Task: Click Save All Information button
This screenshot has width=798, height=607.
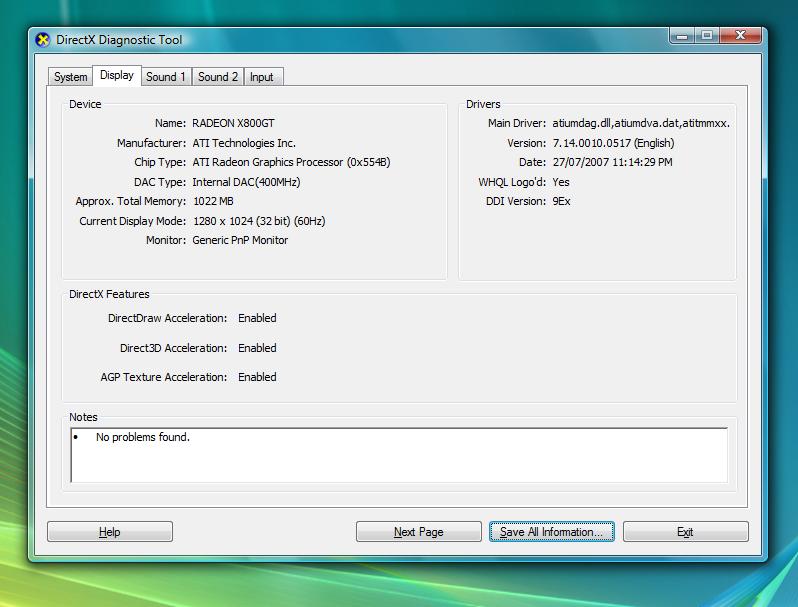Action: [552, 532]
